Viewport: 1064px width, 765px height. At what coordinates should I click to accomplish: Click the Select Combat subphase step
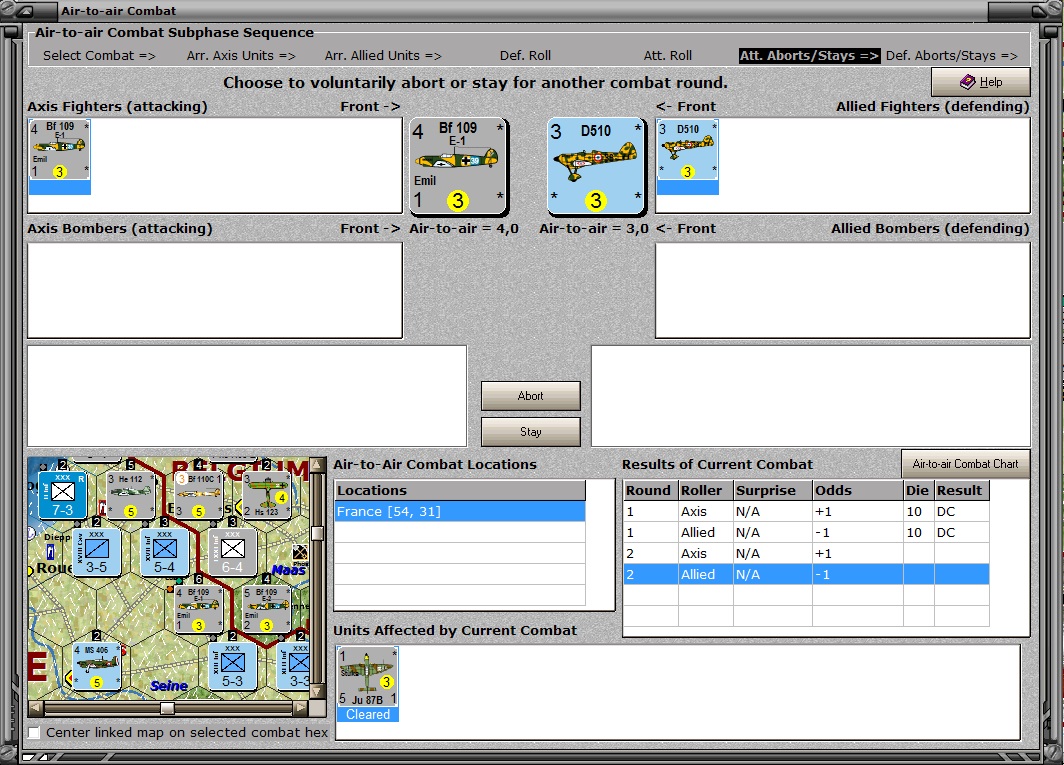click(x=99, y=56)
